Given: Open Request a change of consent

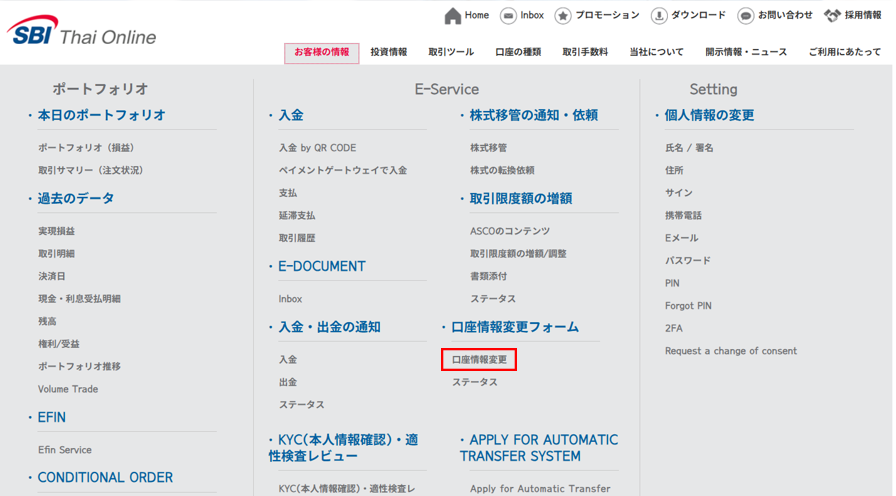Looking at the screenshot, I should point(730,351).
